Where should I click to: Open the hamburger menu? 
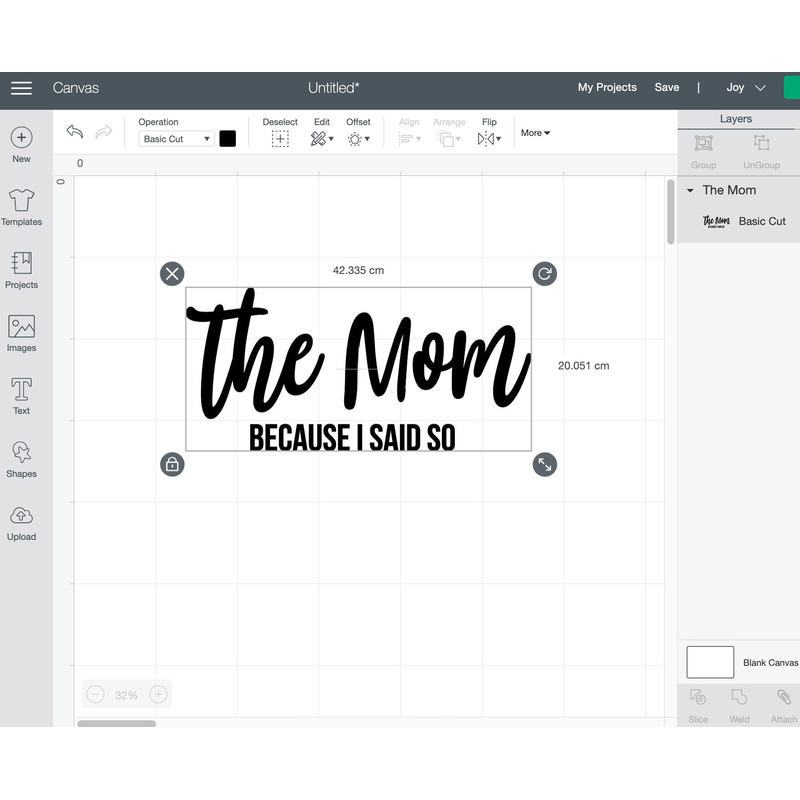[21, 88]
